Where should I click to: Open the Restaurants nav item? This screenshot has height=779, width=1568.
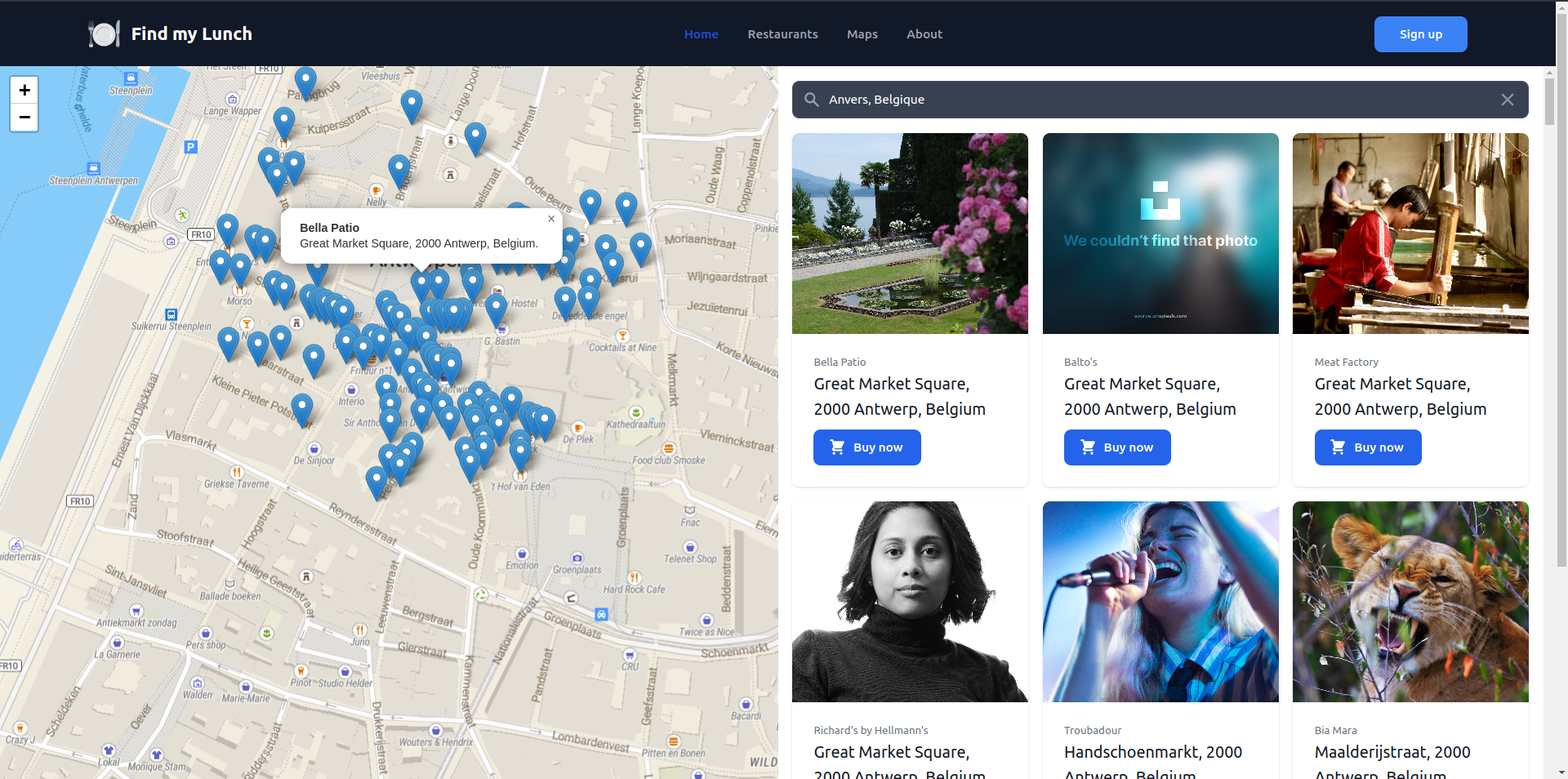(782, 34)
